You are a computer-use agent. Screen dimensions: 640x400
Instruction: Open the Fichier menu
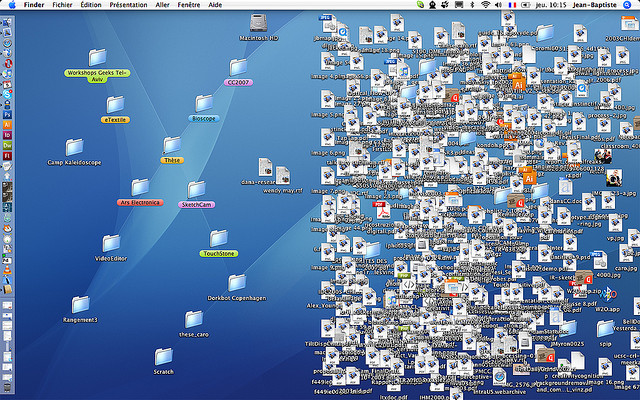click(62, 5)
